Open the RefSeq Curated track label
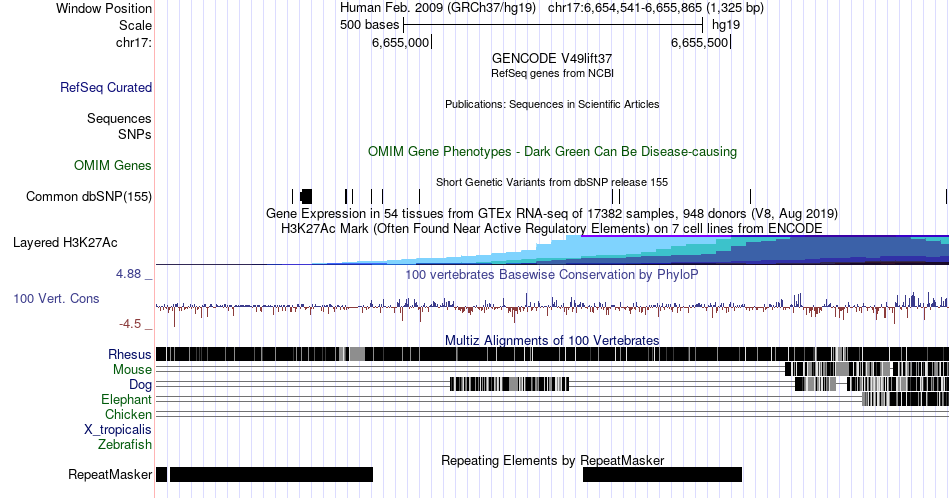Viewport: 950px width, 498px height. coord(105,87)
